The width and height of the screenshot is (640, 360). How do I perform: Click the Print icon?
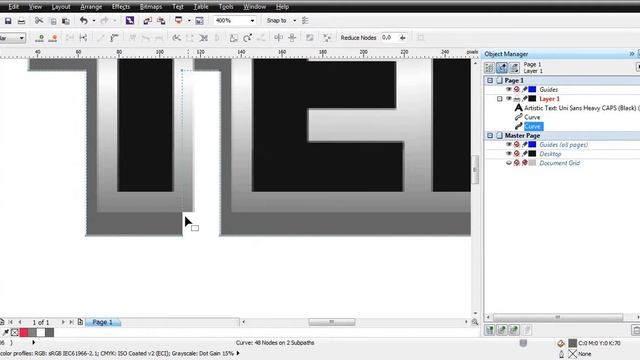[x=21, y=20]
